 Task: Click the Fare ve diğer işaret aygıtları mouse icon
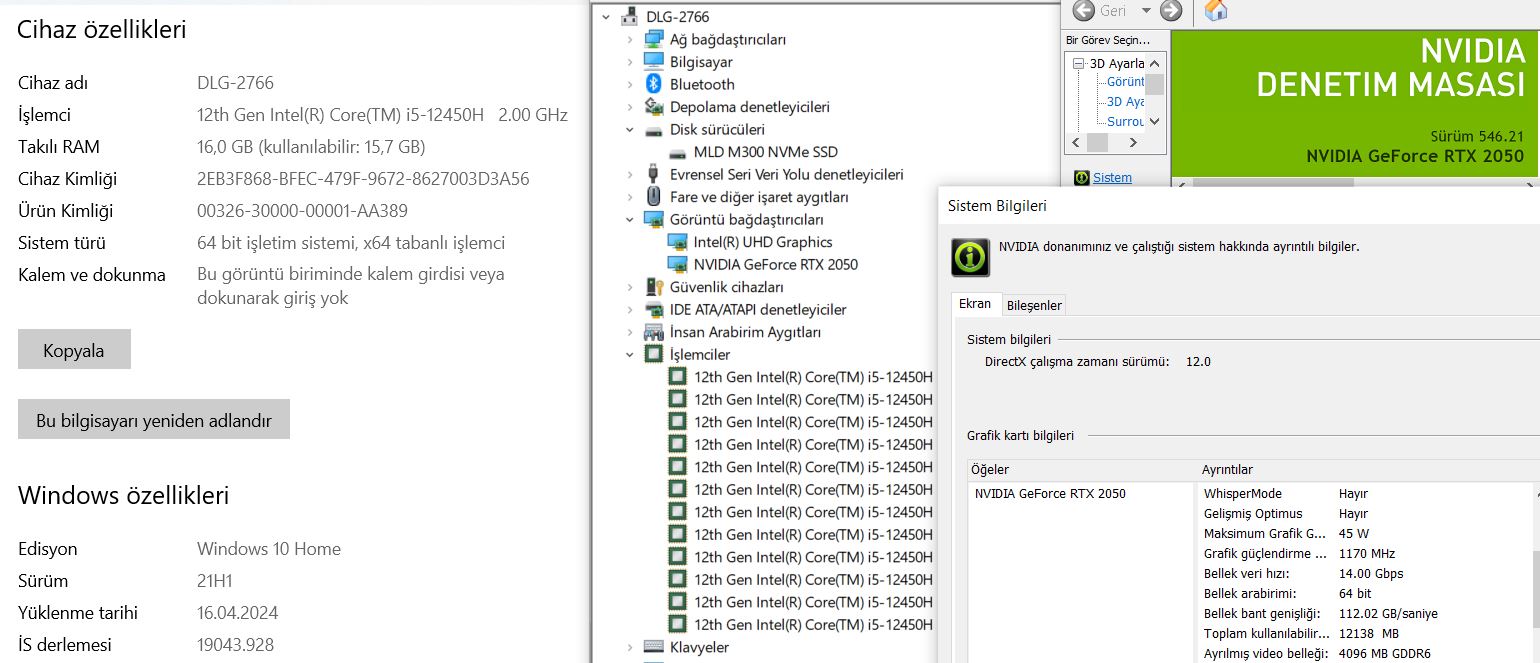click(654, 197)
